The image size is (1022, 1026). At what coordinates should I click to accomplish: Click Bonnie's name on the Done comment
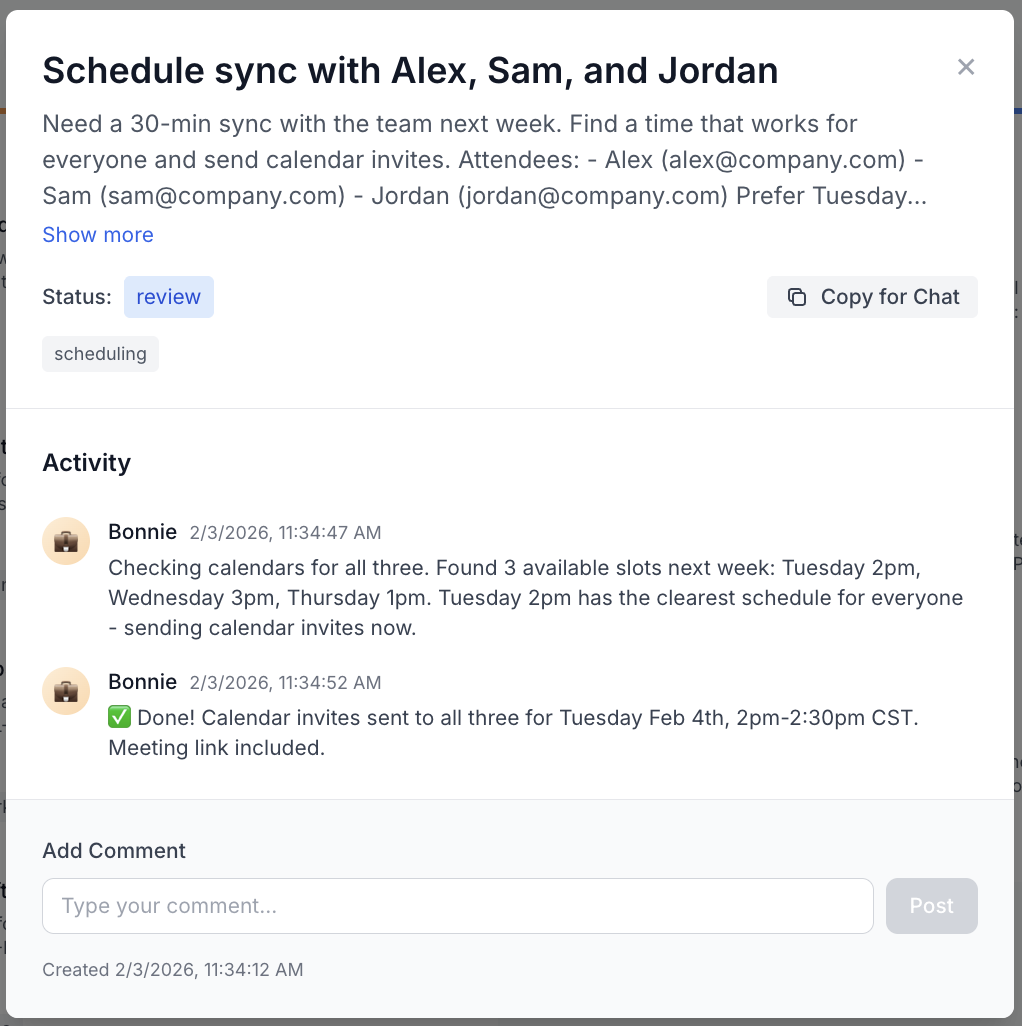142,682
